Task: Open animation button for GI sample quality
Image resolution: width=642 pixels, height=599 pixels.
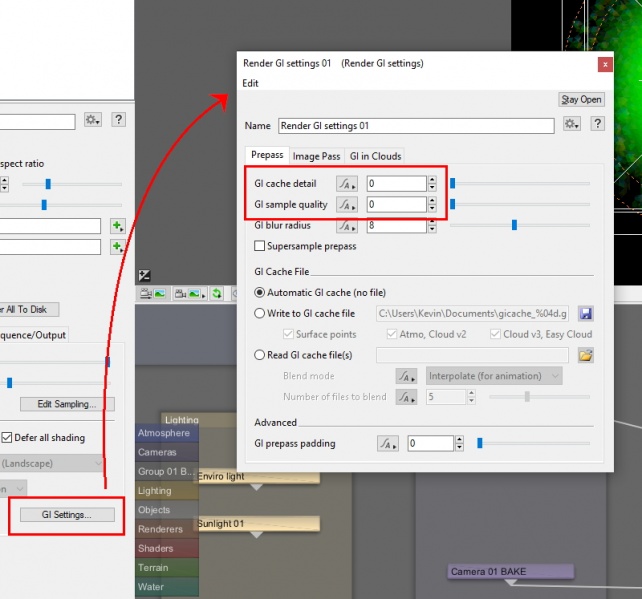Action: pos(347,204)
